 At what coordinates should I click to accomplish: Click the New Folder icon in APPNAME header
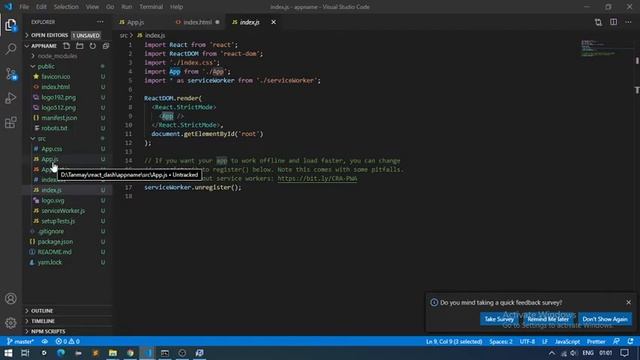80,46
